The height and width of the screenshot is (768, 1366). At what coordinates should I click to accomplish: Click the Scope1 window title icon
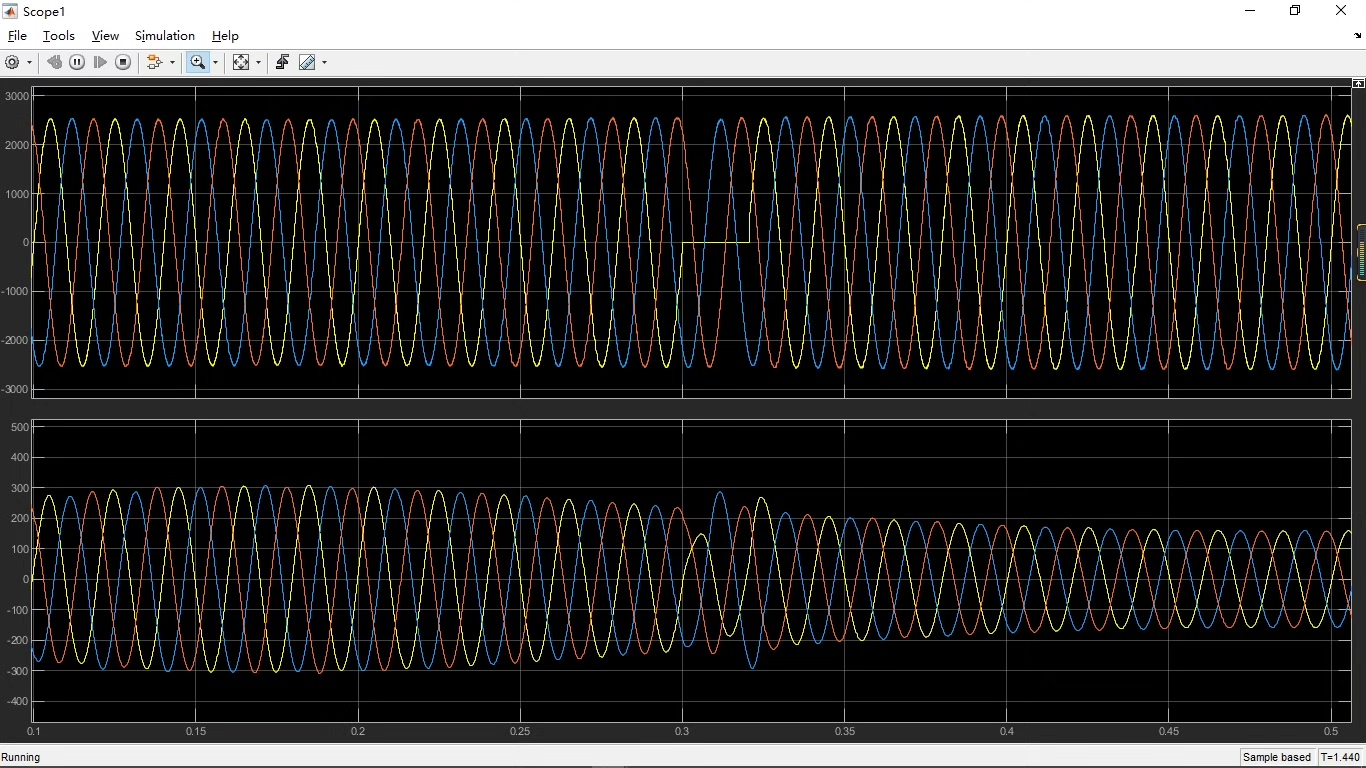coord(11,11)
